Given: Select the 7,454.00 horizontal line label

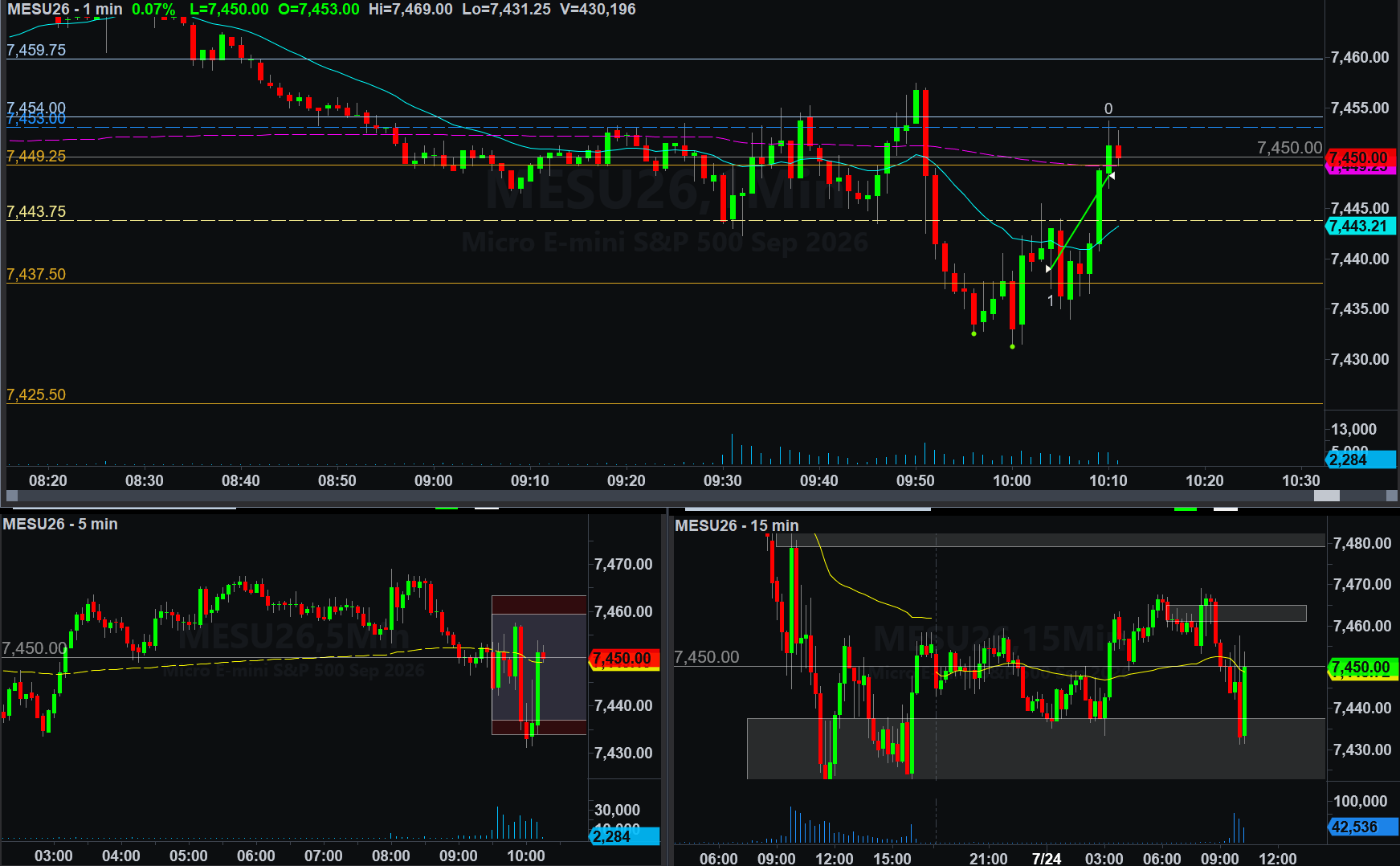Looking at the screenshot, I should [36, 107].
